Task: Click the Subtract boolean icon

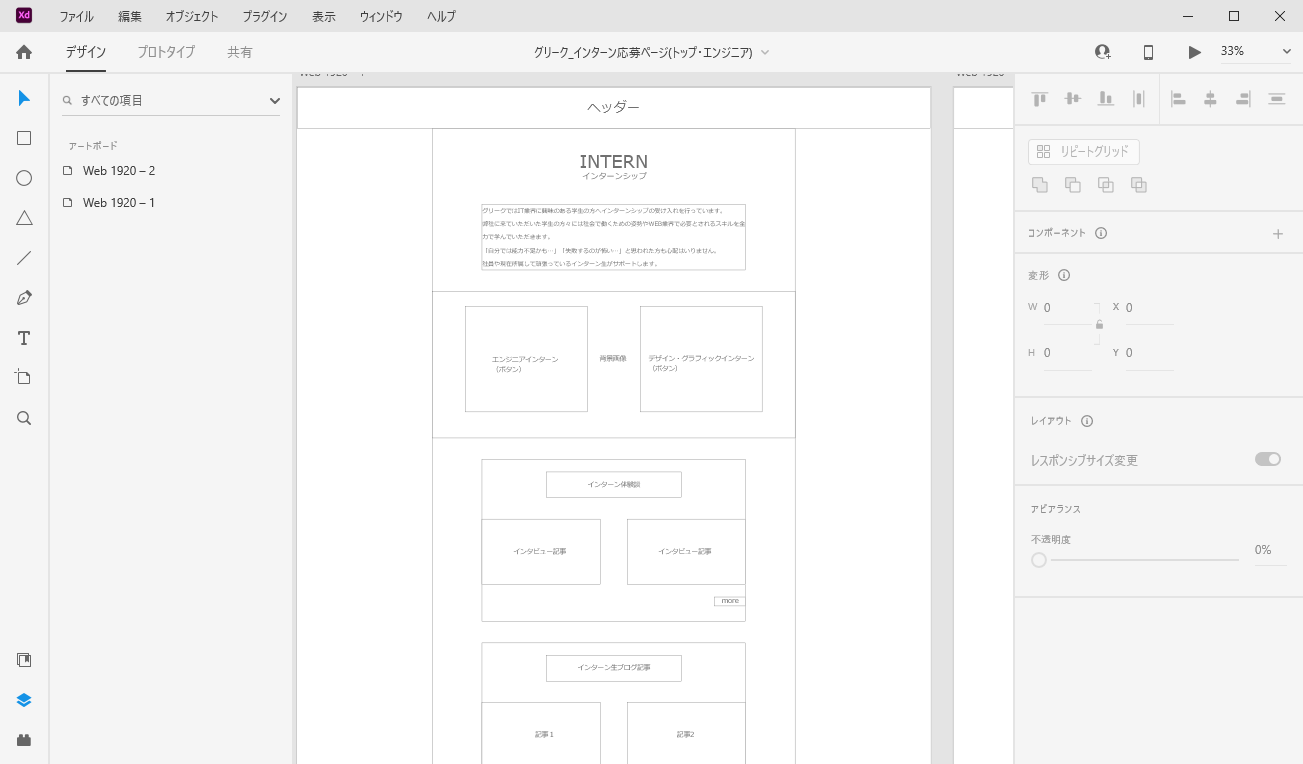Action: click(1073, 184)
